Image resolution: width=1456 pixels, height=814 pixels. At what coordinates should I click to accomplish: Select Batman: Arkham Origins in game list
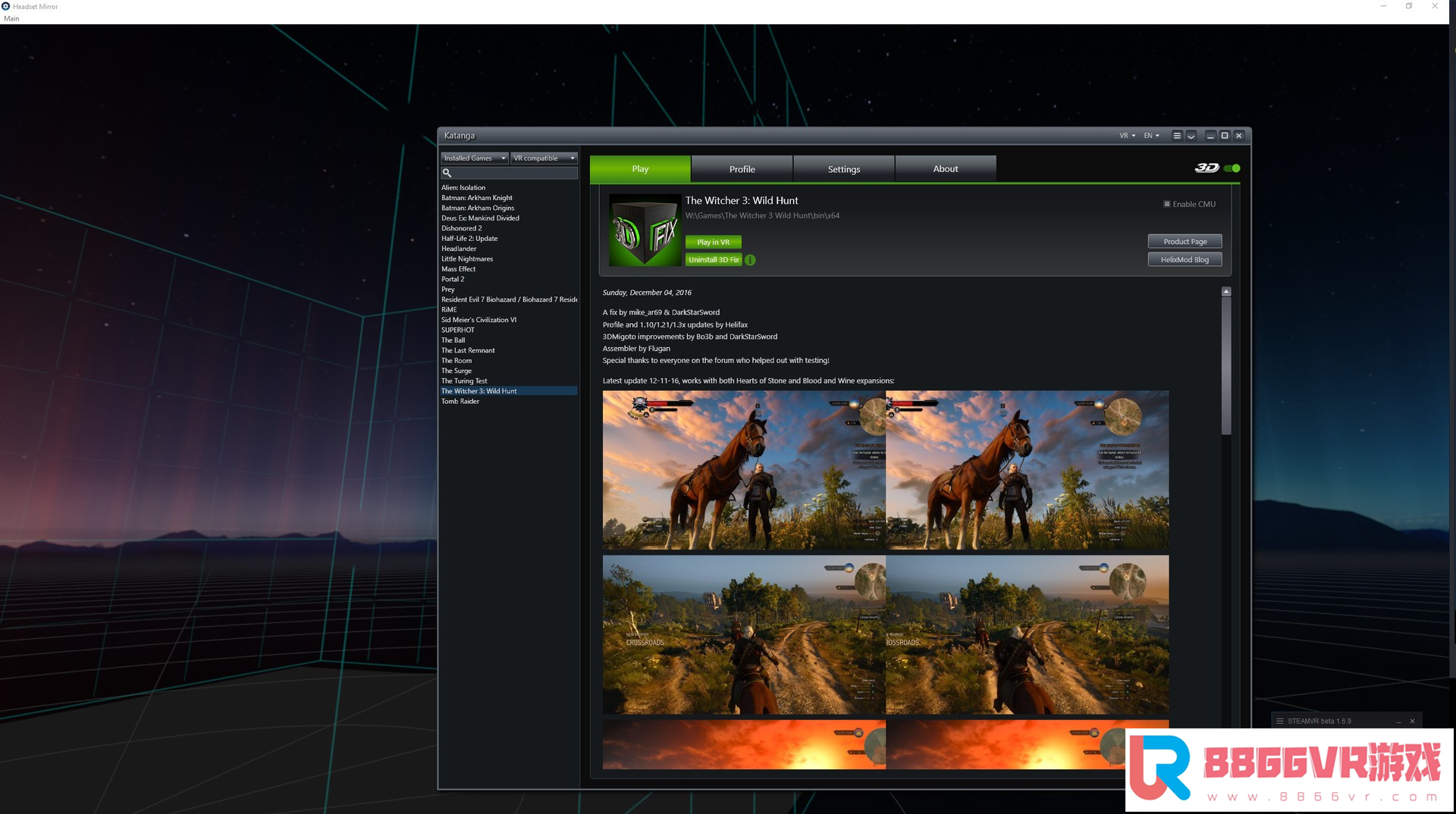[x=509, y=208]
